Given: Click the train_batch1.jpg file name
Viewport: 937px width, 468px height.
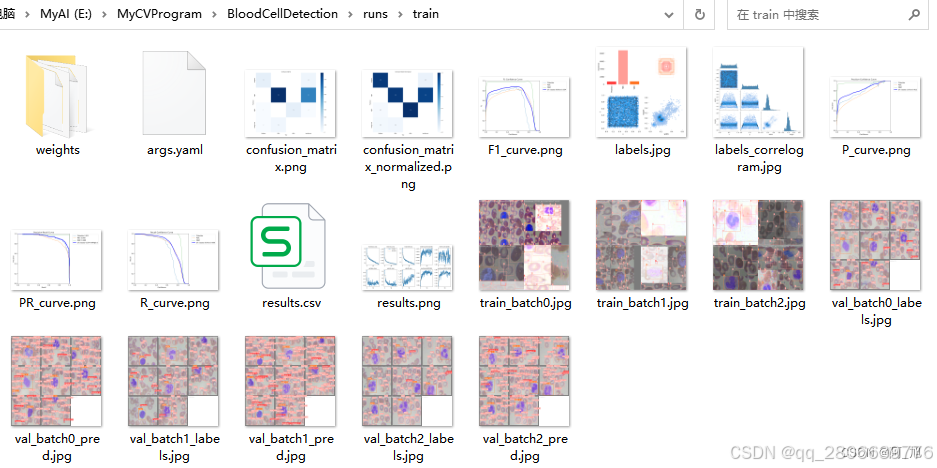Looking at the screenshot, I should [x=642, y=302].
